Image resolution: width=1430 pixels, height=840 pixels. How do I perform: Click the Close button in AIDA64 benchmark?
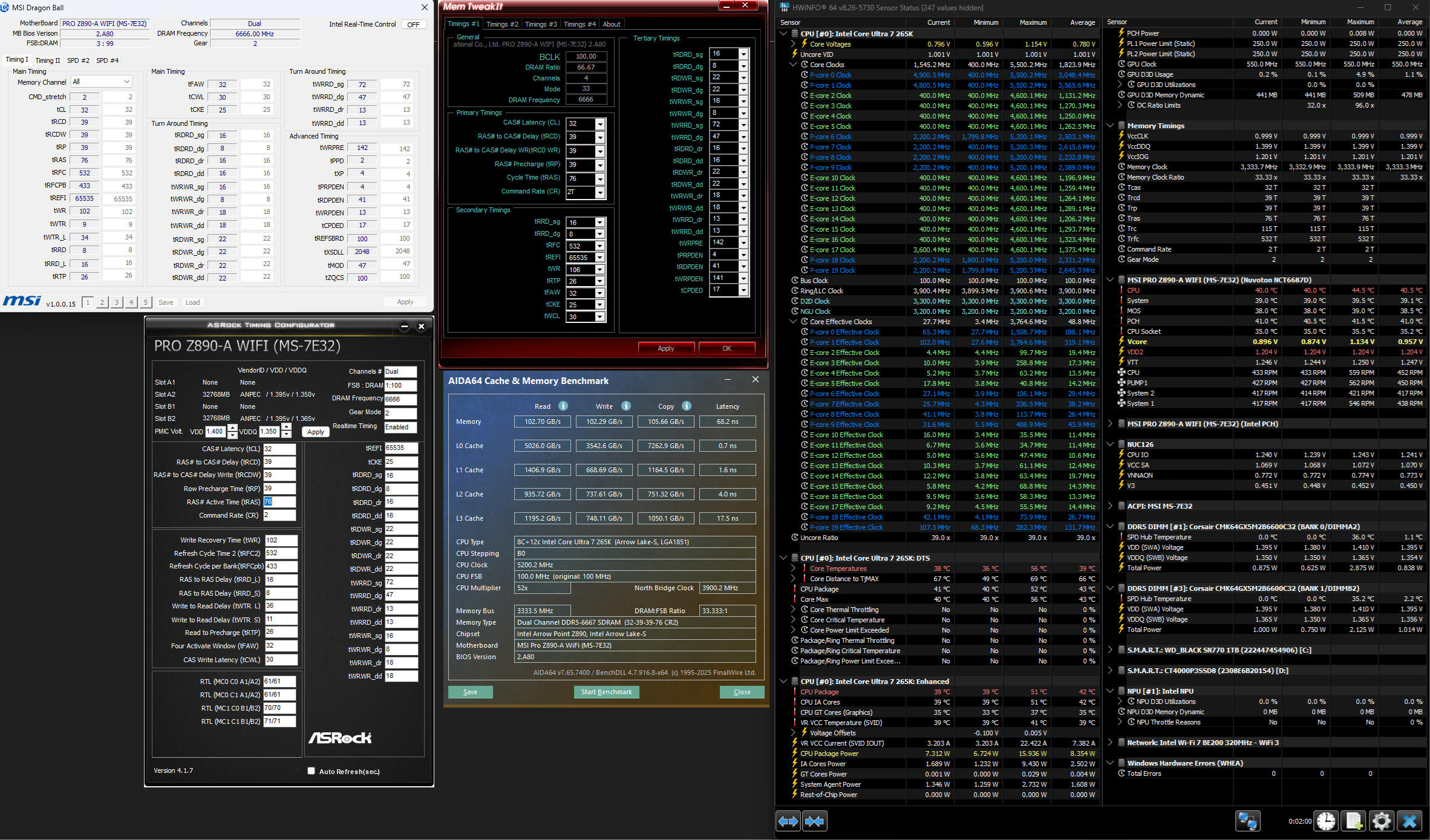[742, 692]
